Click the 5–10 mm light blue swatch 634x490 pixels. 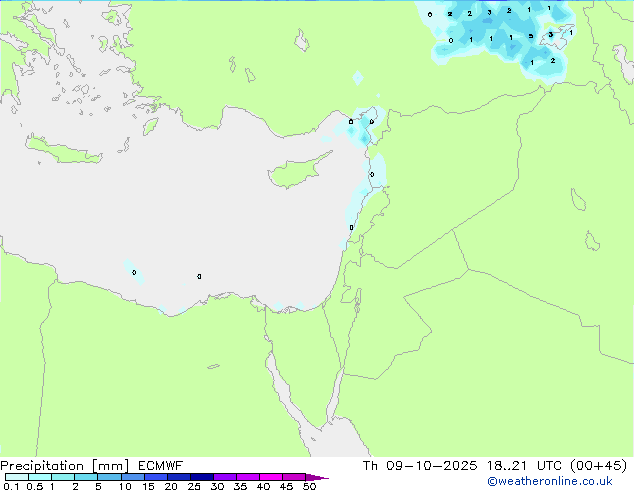pyautogui.click(x=109, y=477)
